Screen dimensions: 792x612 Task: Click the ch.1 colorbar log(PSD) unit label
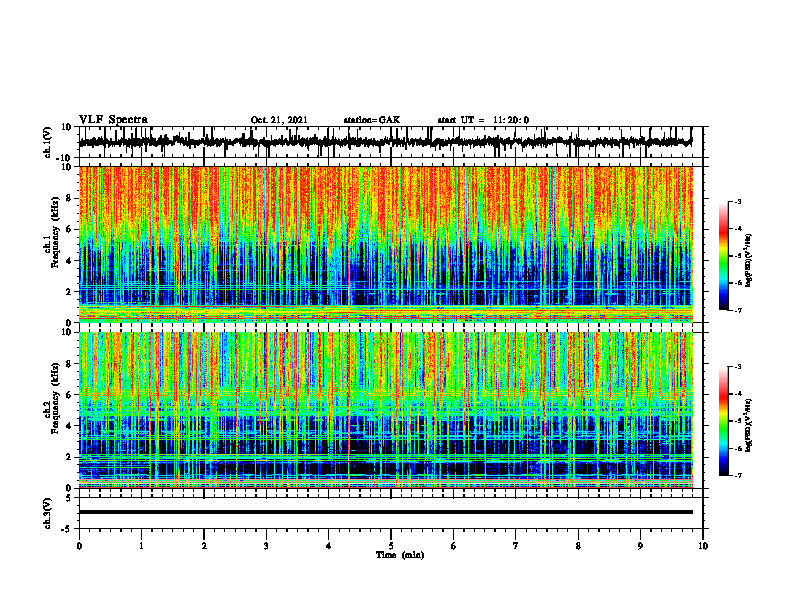pos(748,261)
